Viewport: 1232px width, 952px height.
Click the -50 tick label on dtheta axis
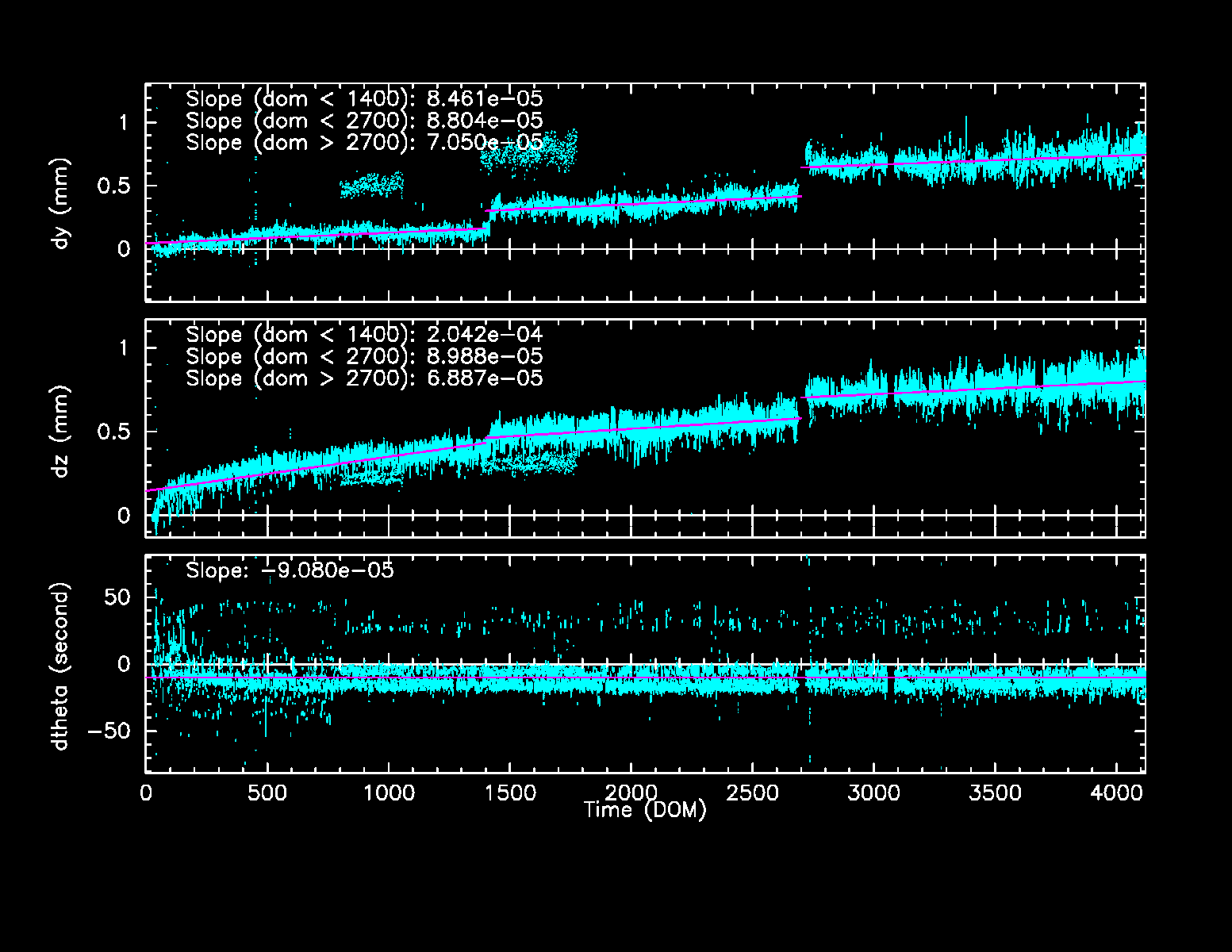(x=108, y=731)
